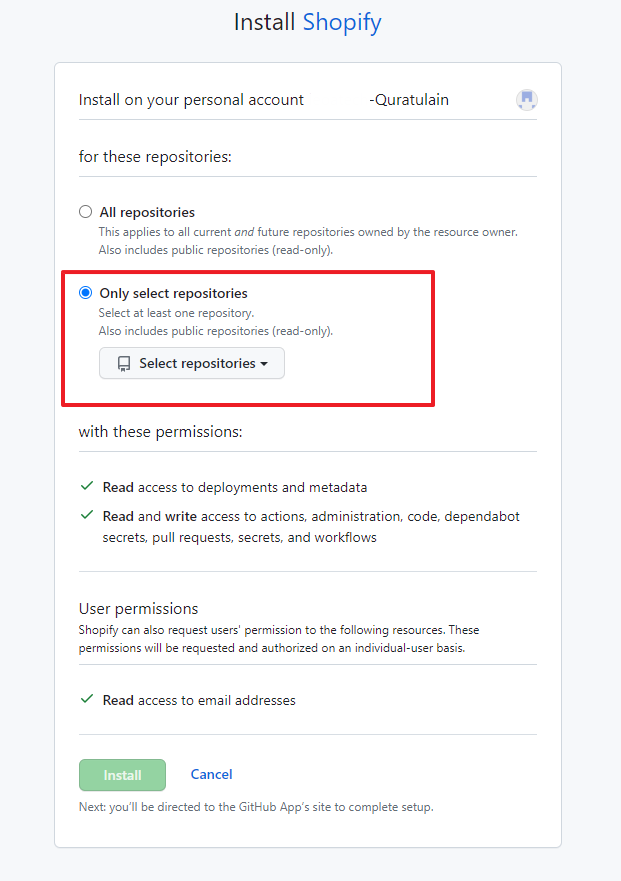Screen dimensions: 621x881
Task: Select the All repositories radio button
Action: click(85, 211)
